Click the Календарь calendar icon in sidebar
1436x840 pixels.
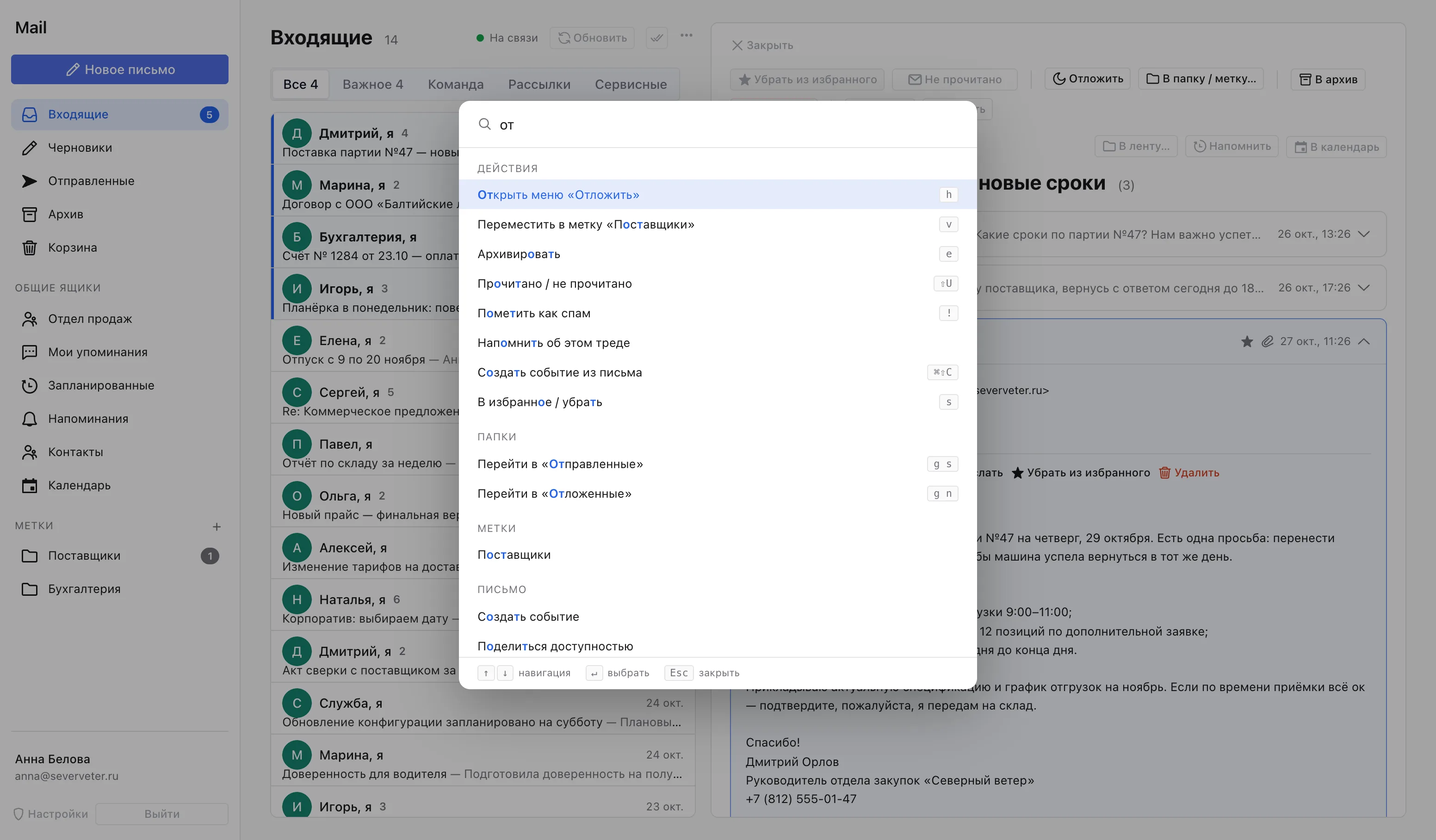click(30, 486)
